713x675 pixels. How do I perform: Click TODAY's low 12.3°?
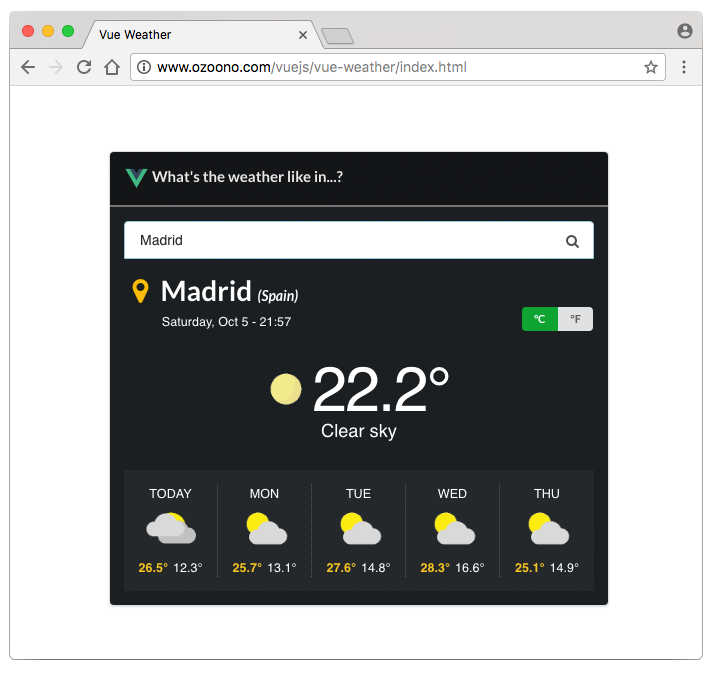tap(188, 568)
